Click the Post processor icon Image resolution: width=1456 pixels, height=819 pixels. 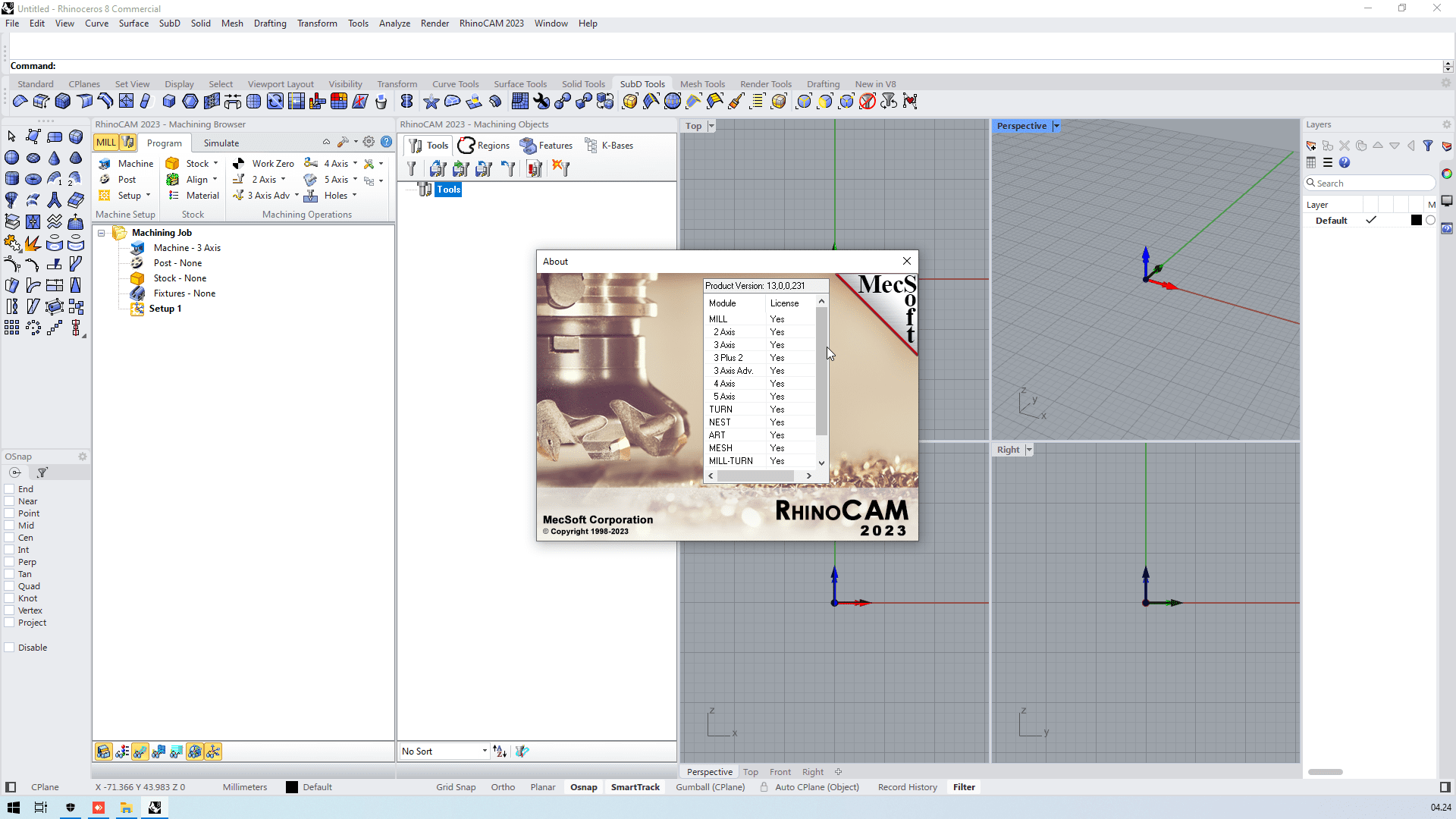[105, 180]
